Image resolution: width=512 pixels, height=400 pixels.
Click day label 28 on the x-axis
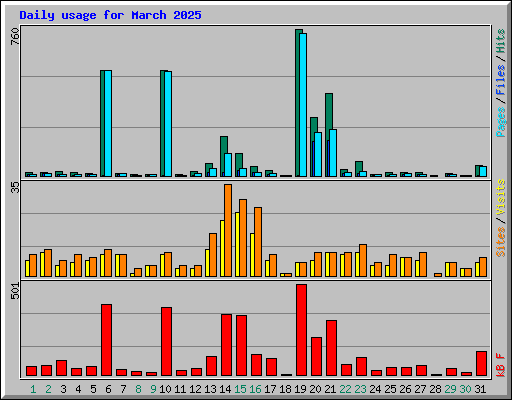pyautogui.click(x=435, y=389)
